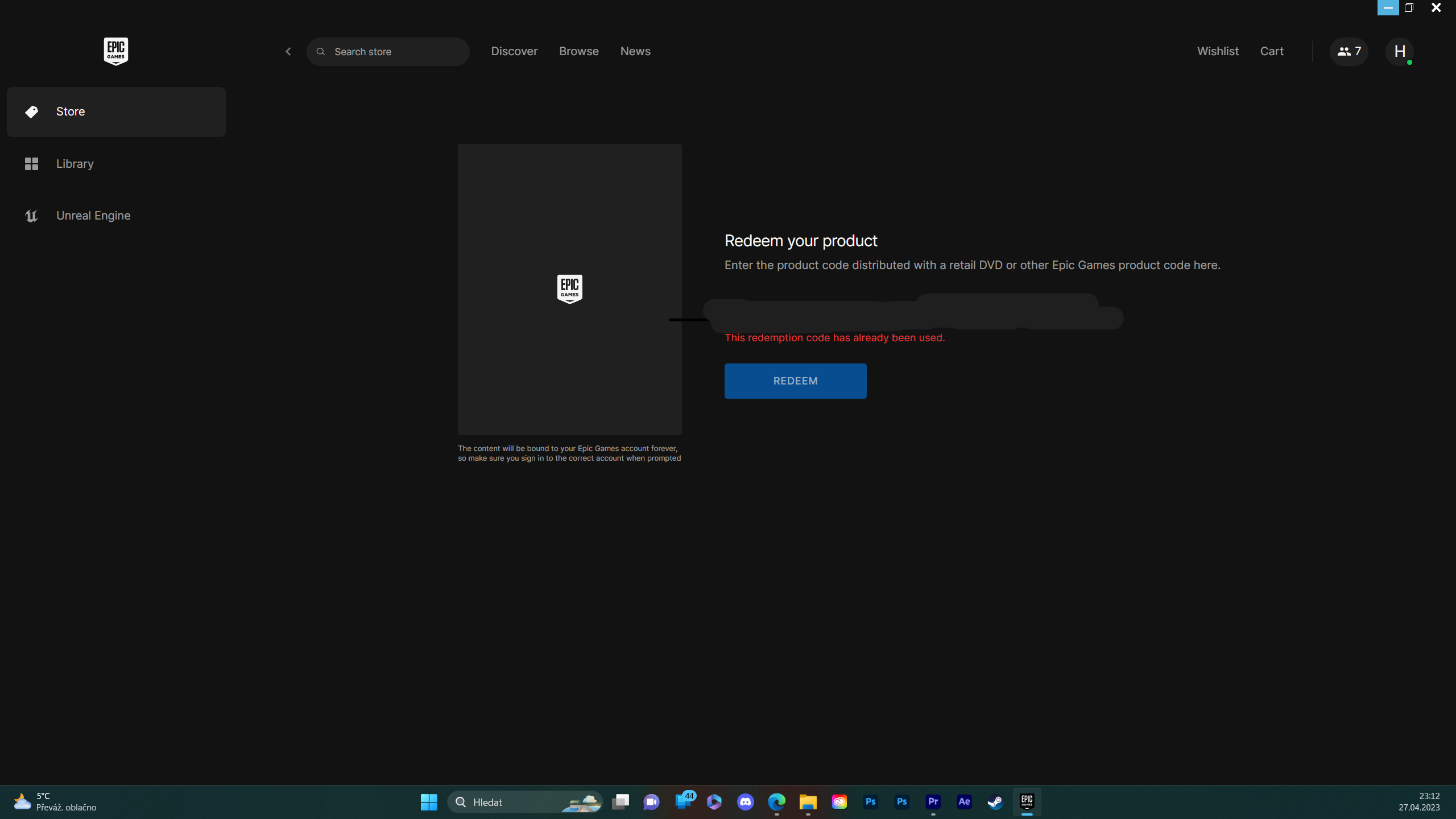Viewport: 1456px width, 819px height.
Task: Open the H profile avatar menu
Action: click(x=1399, y=52)
